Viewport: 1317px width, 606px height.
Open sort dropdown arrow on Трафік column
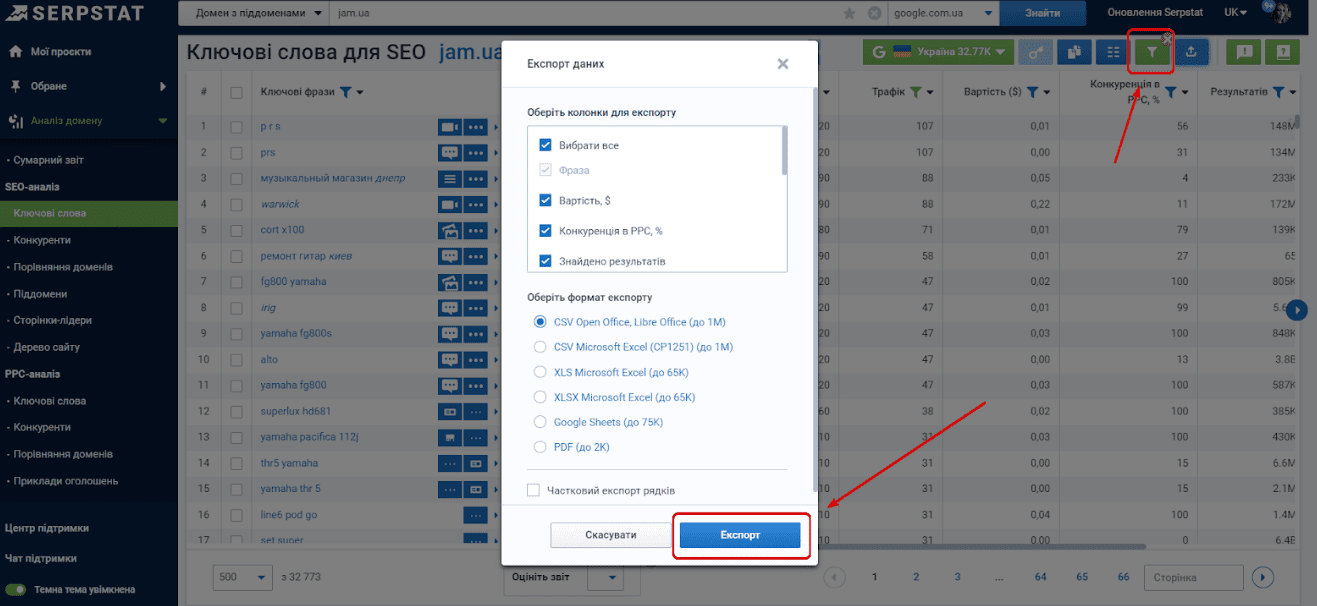tap(931, 93)
